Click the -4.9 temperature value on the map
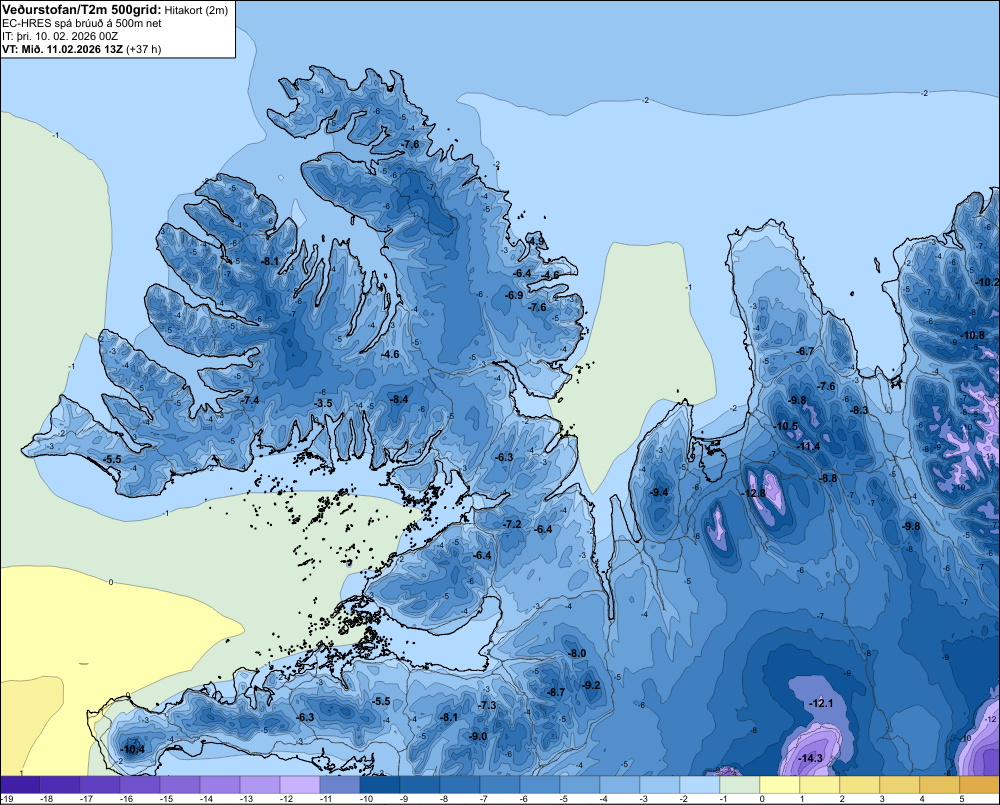 [x=536, y=241]
